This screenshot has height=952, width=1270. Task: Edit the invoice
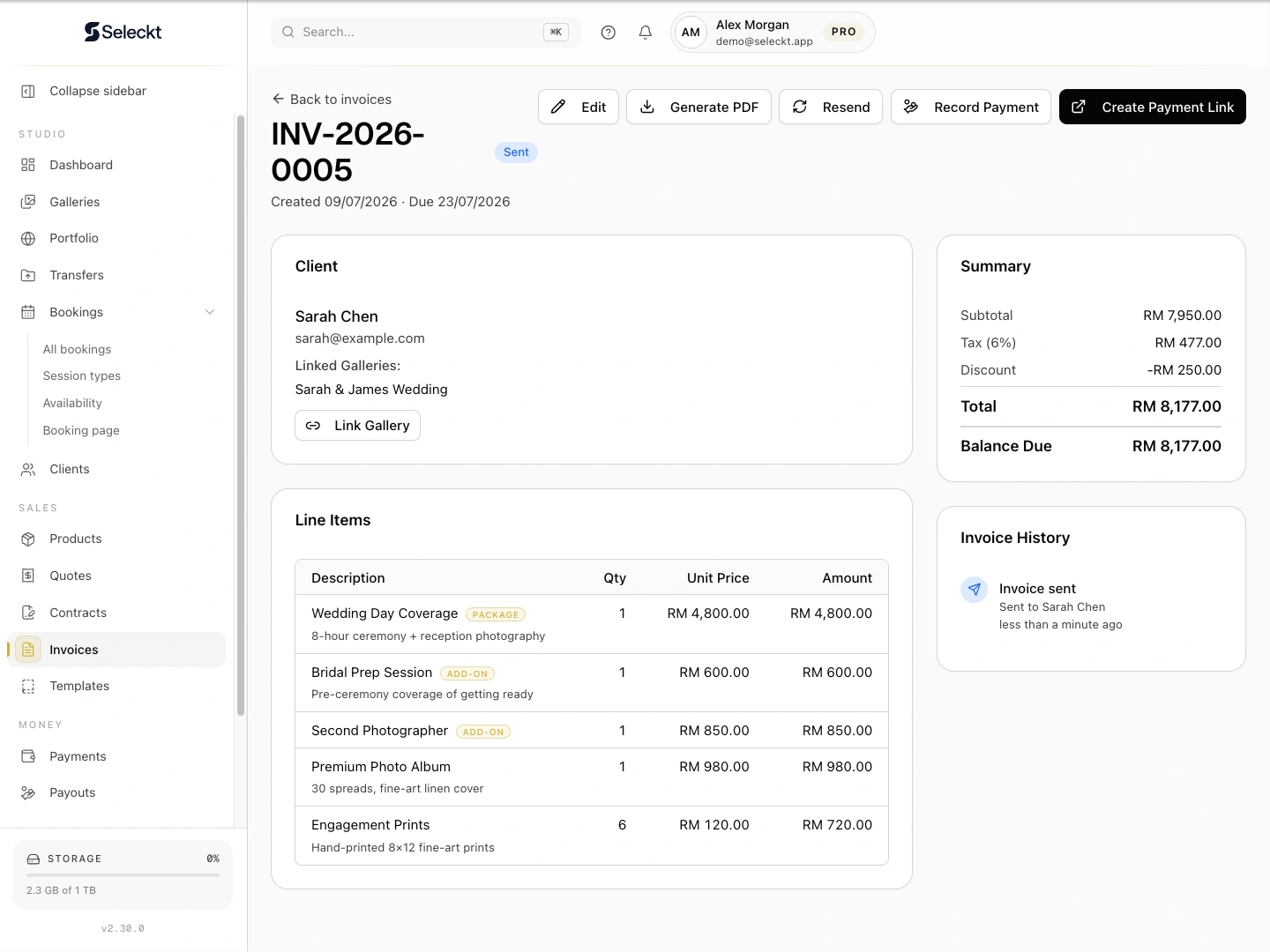579,107
